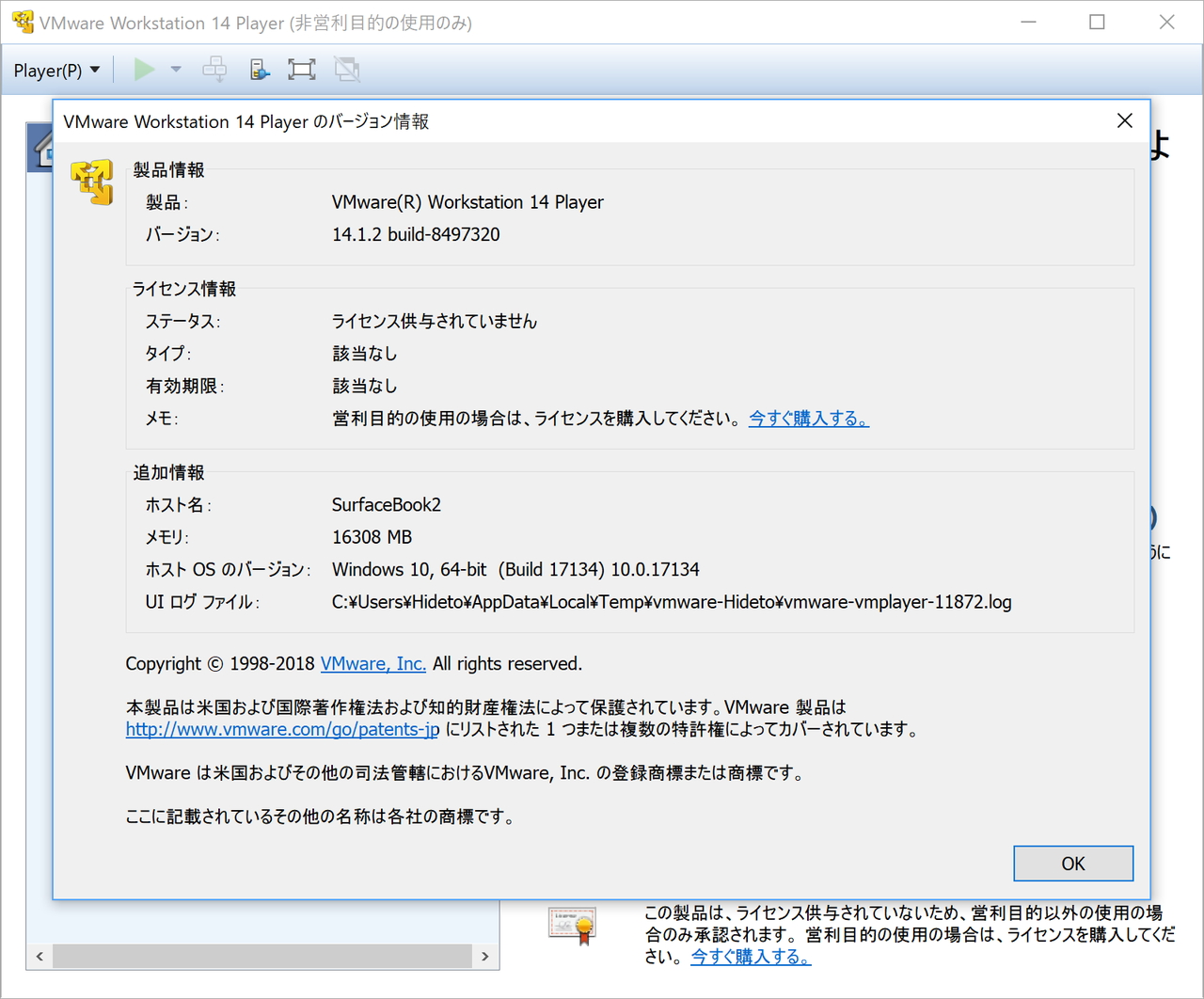Click the left scrollbar arrow

pyautogui.click(x=39, y=956)
